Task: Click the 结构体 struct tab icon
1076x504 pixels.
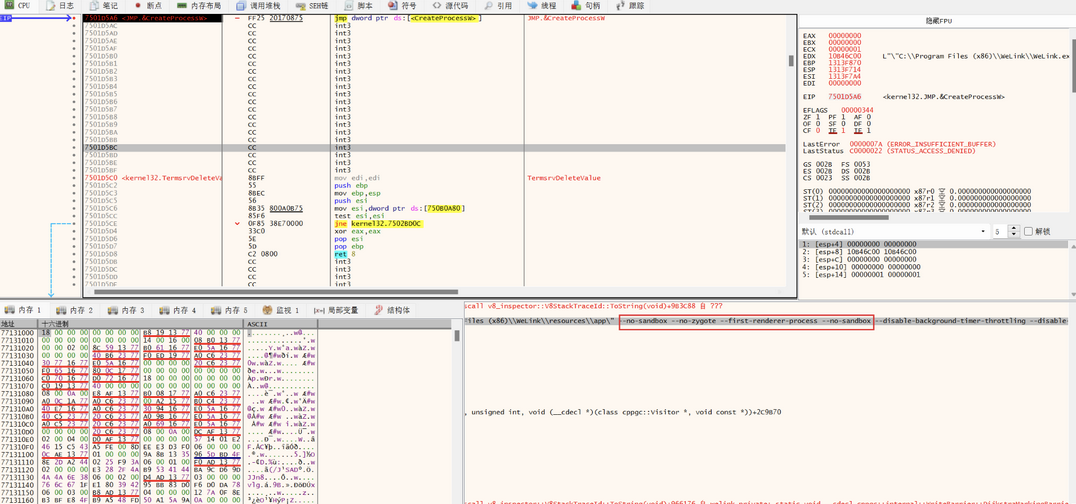Action: point(379,310)
